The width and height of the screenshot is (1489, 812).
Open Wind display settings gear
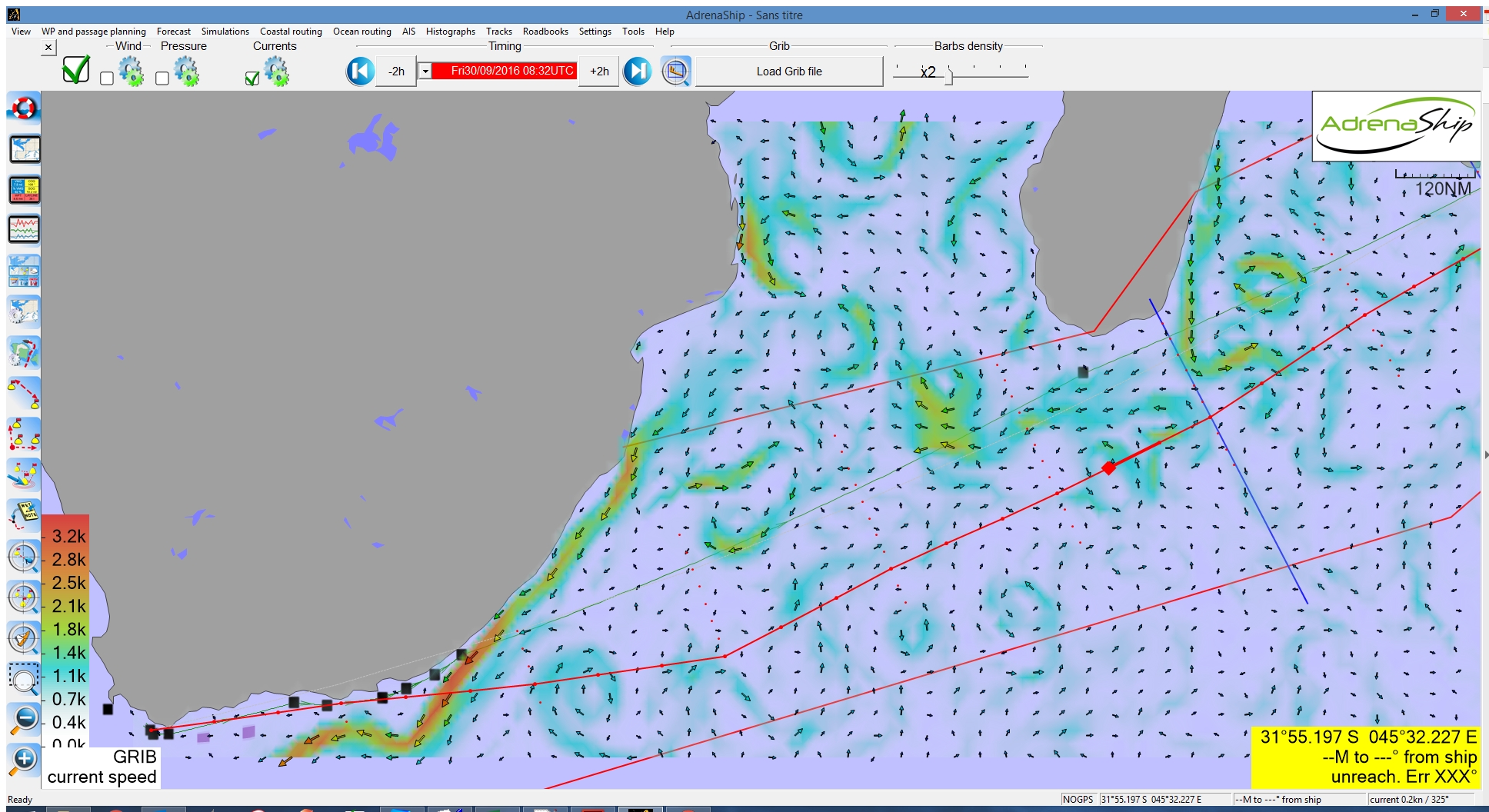pyautogui.click(x=132, y=72)
